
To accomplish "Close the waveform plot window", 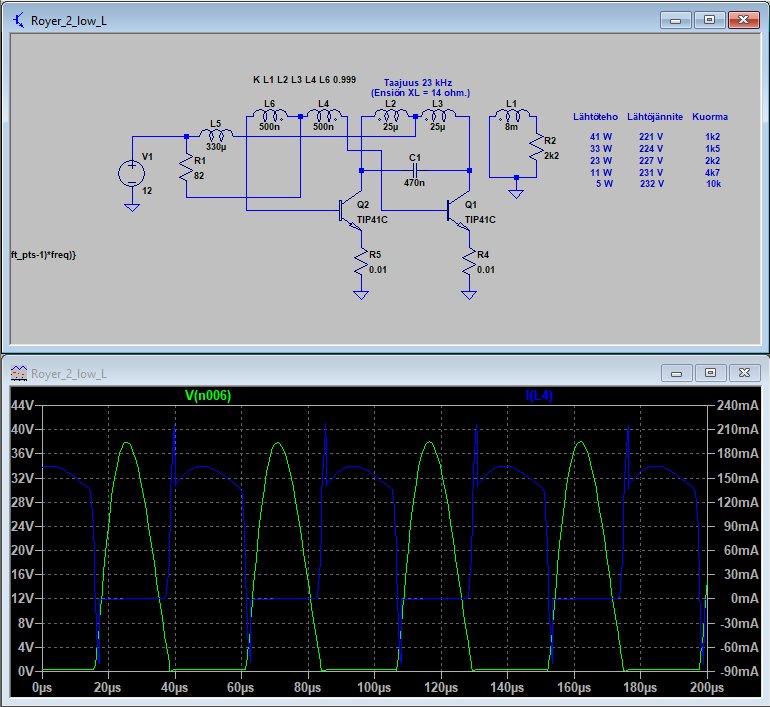I will coord(742,373).
